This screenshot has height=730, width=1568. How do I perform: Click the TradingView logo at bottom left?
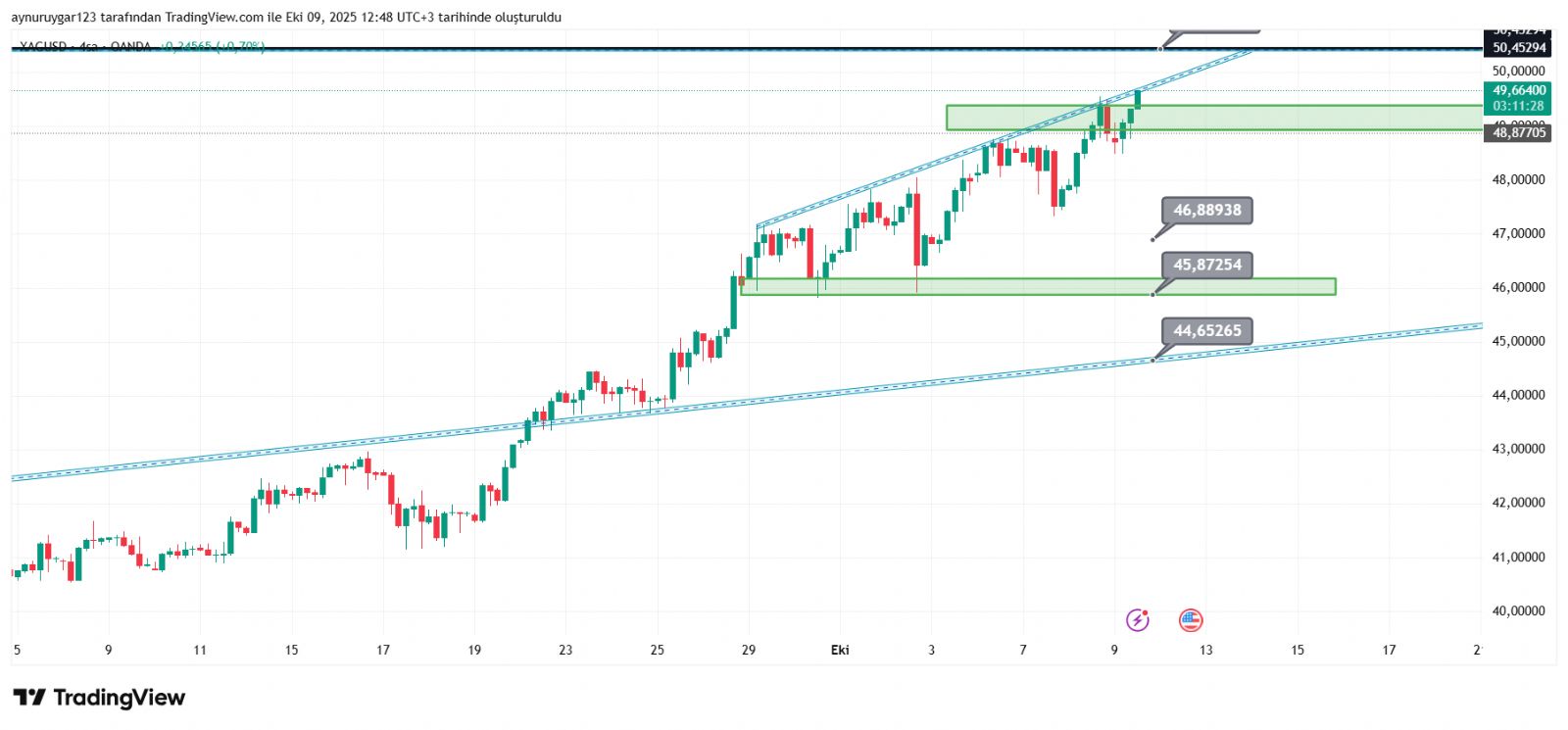click(x=99, y=698)
